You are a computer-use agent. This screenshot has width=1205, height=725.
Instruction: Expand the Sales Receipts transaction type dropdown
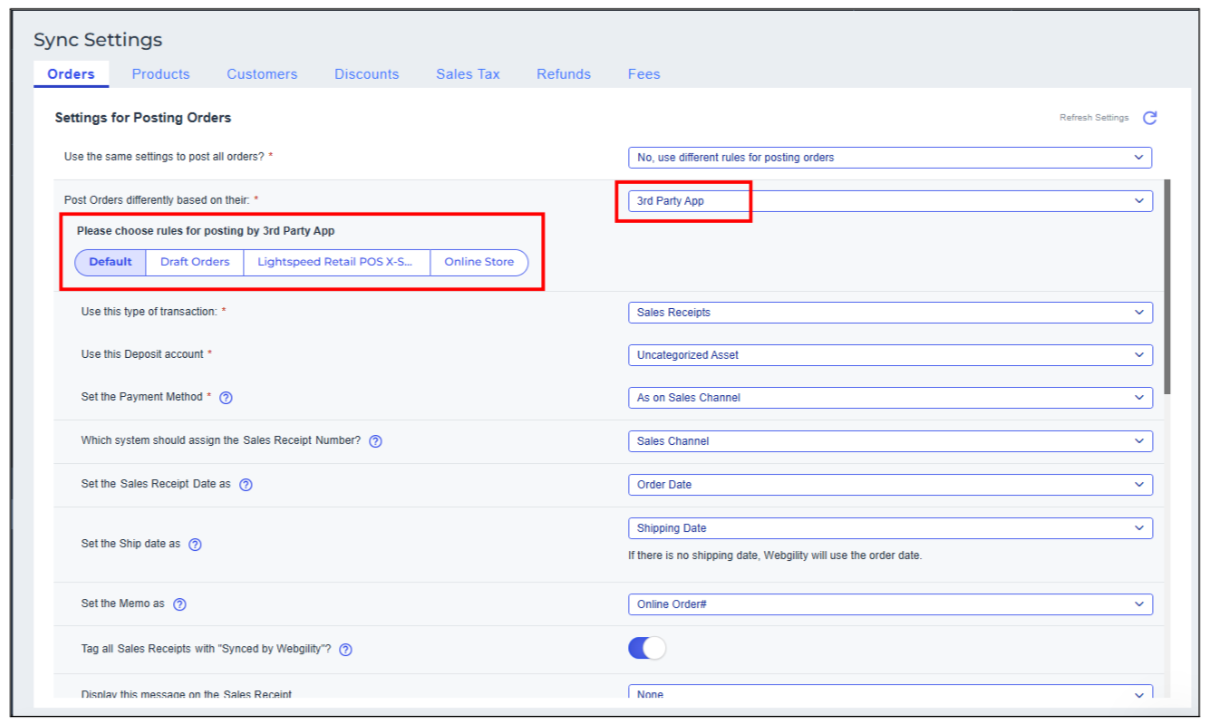point(889,313)
